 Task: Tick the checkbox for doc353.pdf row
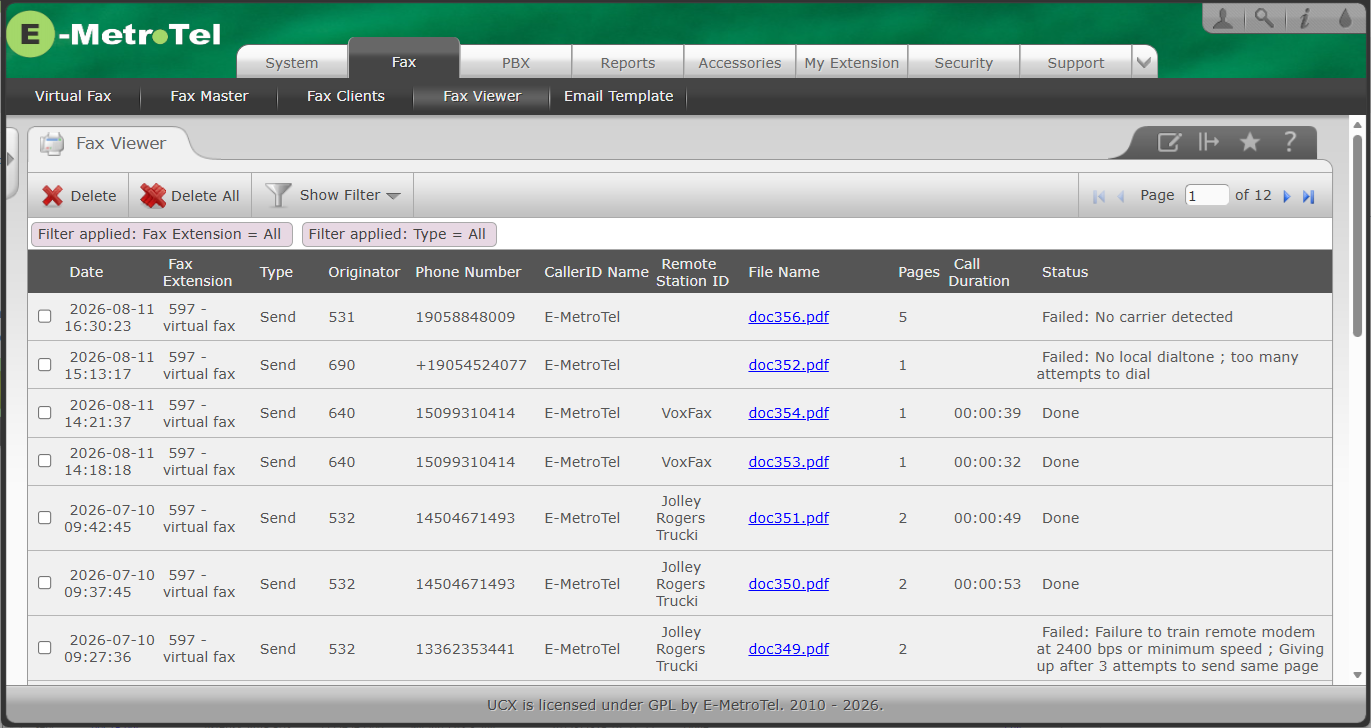(44, 461)
